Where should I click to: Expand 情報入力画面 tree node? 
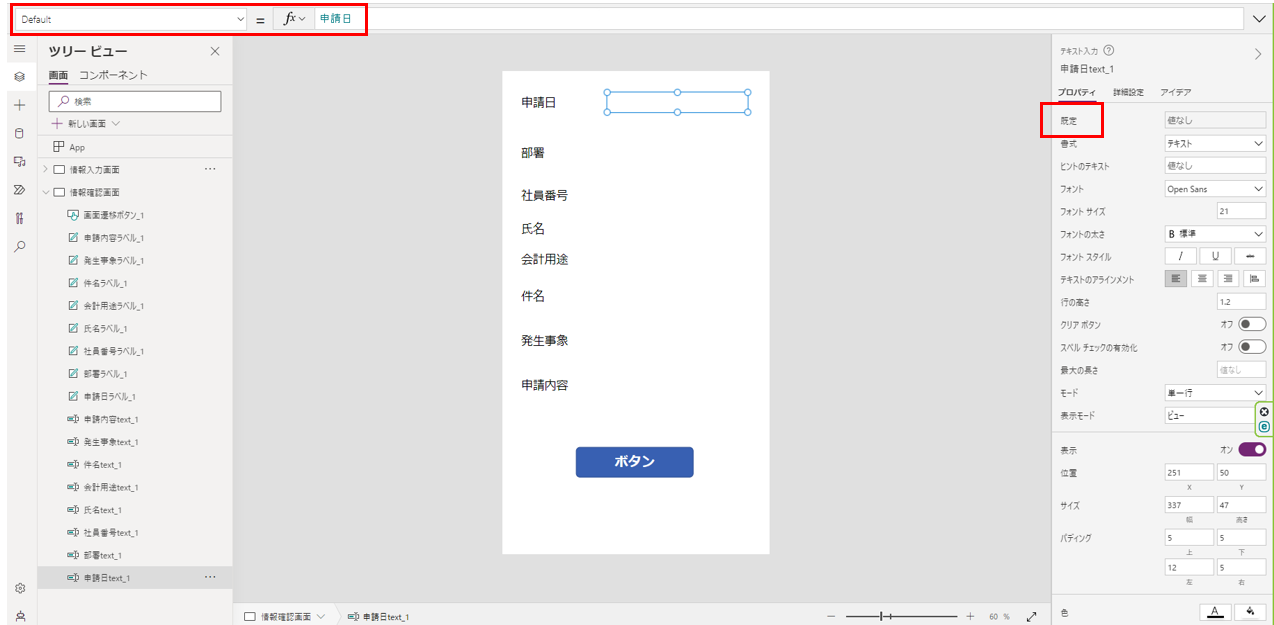point(45,170)
